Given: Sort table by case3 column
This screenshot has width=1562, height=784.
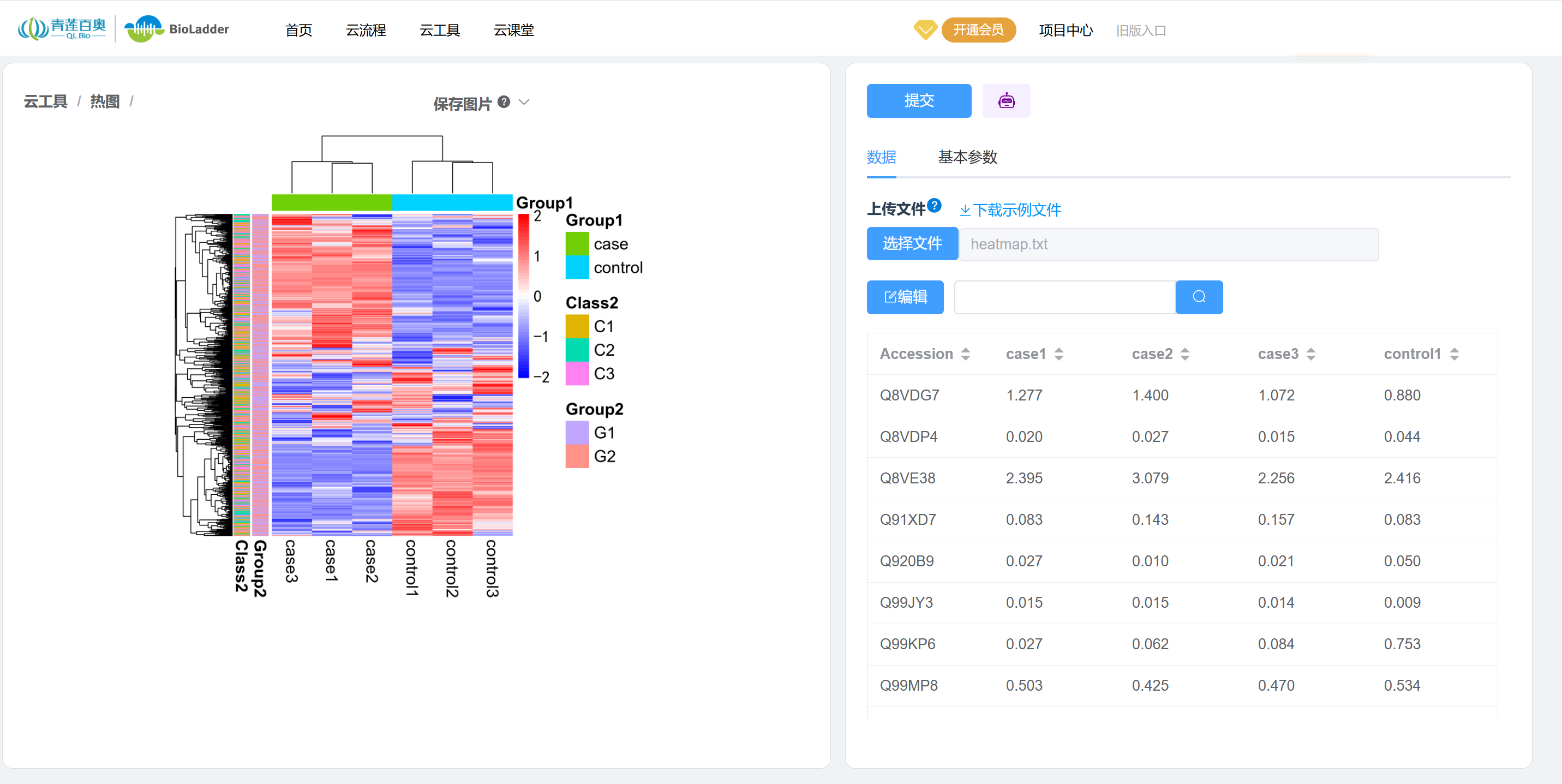Looking at the screenshot, I should click(x=1311, y=354).
